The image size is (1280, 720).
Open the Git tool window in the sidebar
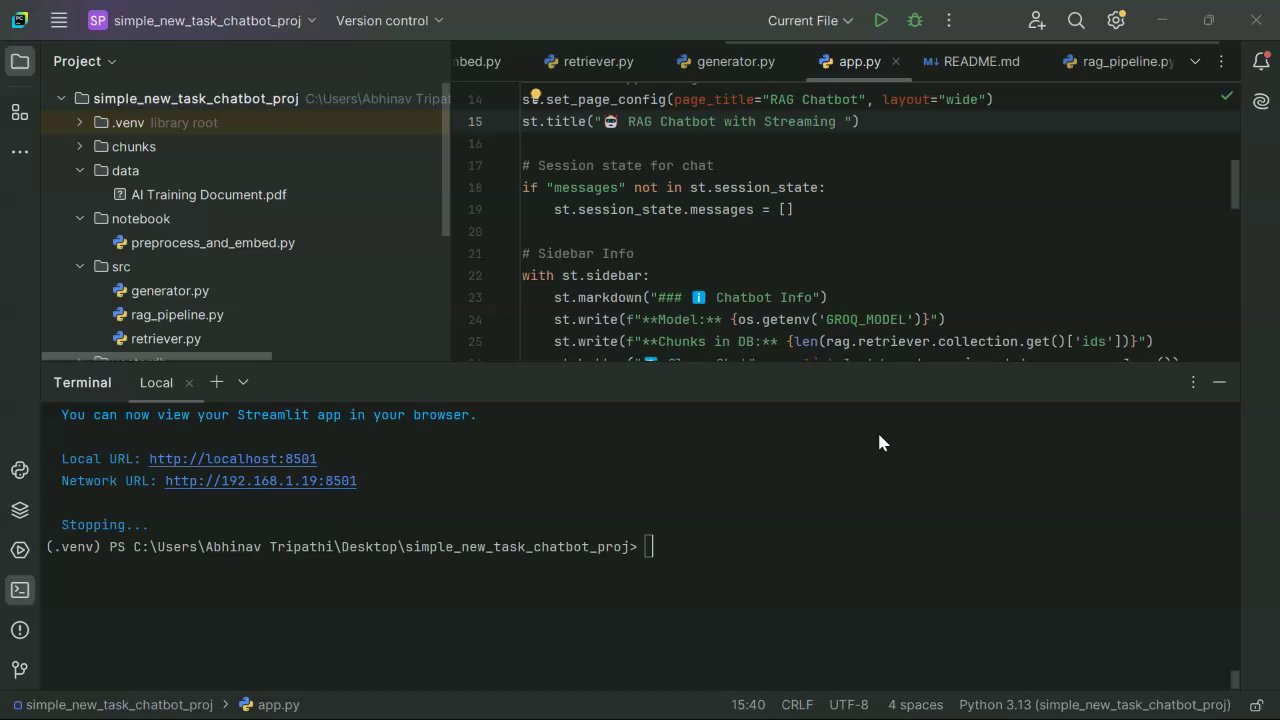[x=19, y=670]
